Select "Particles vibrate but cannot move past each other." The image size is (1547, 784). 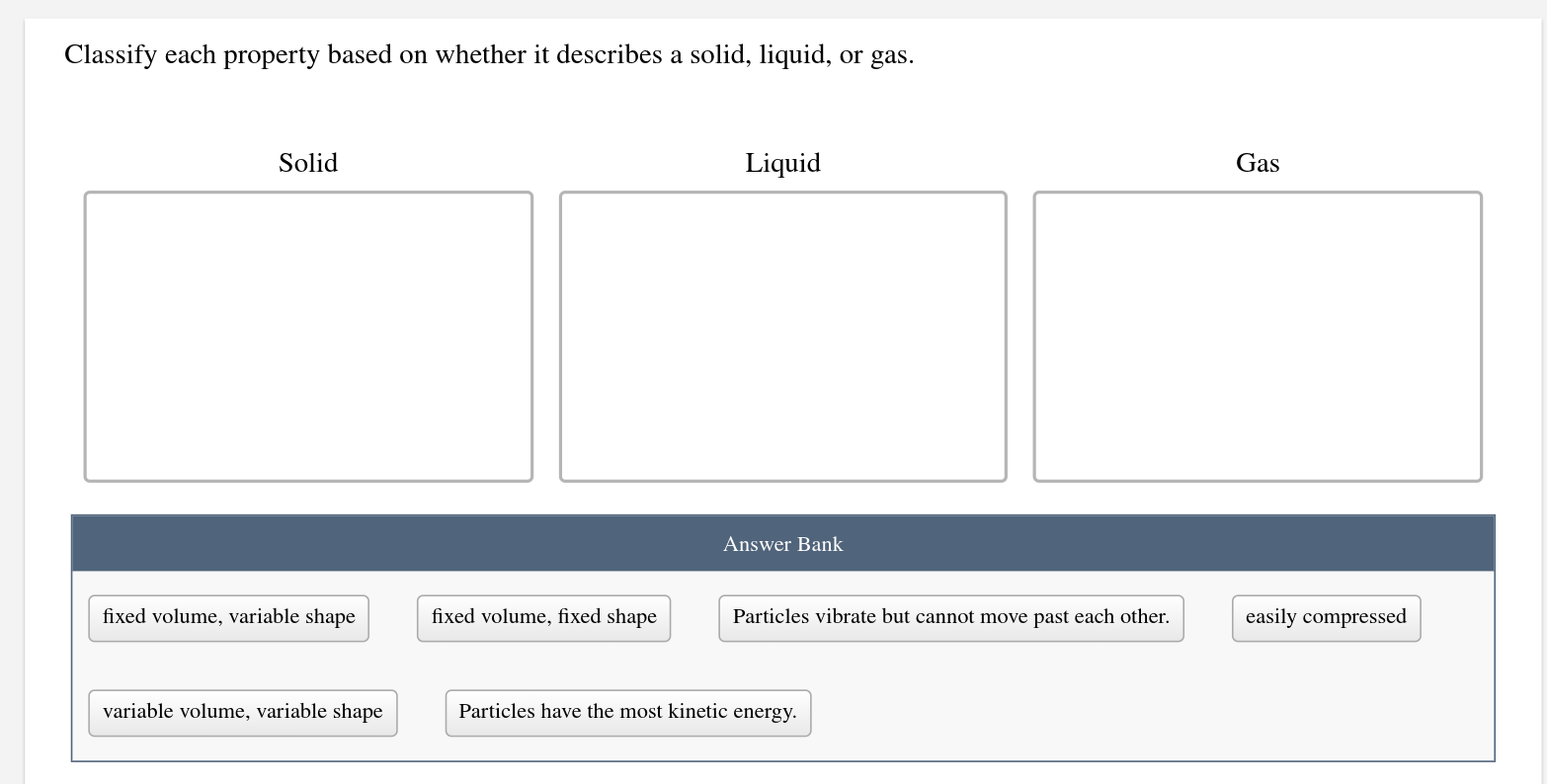pyautogui.click(x=950, y=616)
